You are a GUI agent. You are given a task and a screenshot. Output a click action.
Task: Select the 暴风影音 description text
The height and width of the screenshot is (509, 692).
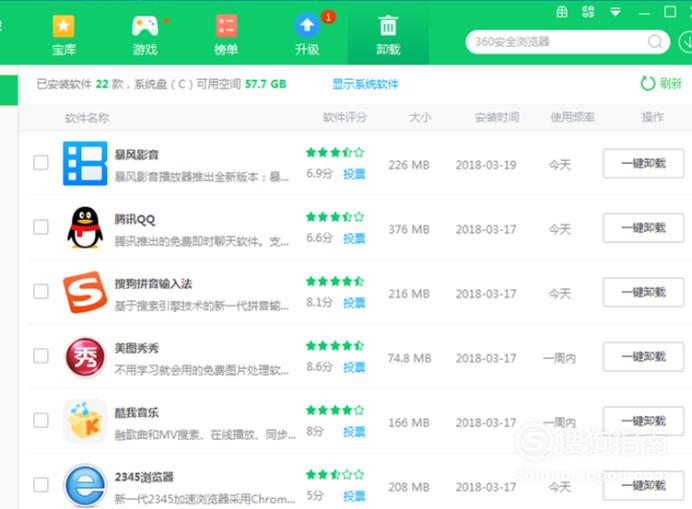(x=202, y=177)
